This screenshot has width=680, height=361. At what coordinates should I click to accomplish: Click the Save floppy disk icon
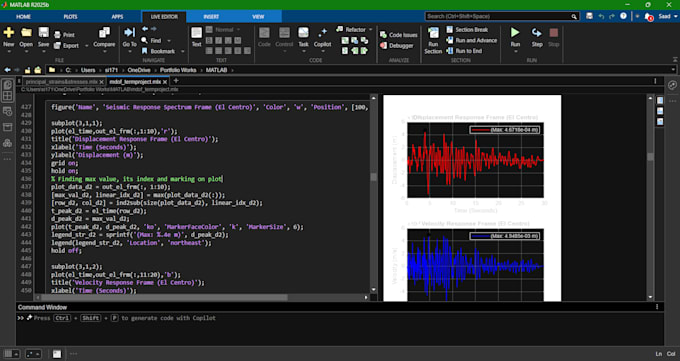(x=43, y=33)
